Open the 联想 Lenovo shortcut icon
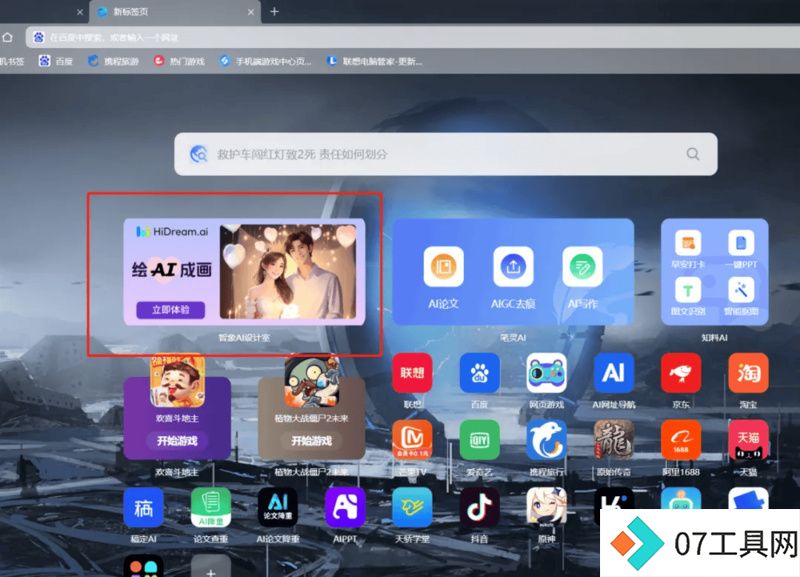The width and height of the screenshot is (800, 577). 412,372
